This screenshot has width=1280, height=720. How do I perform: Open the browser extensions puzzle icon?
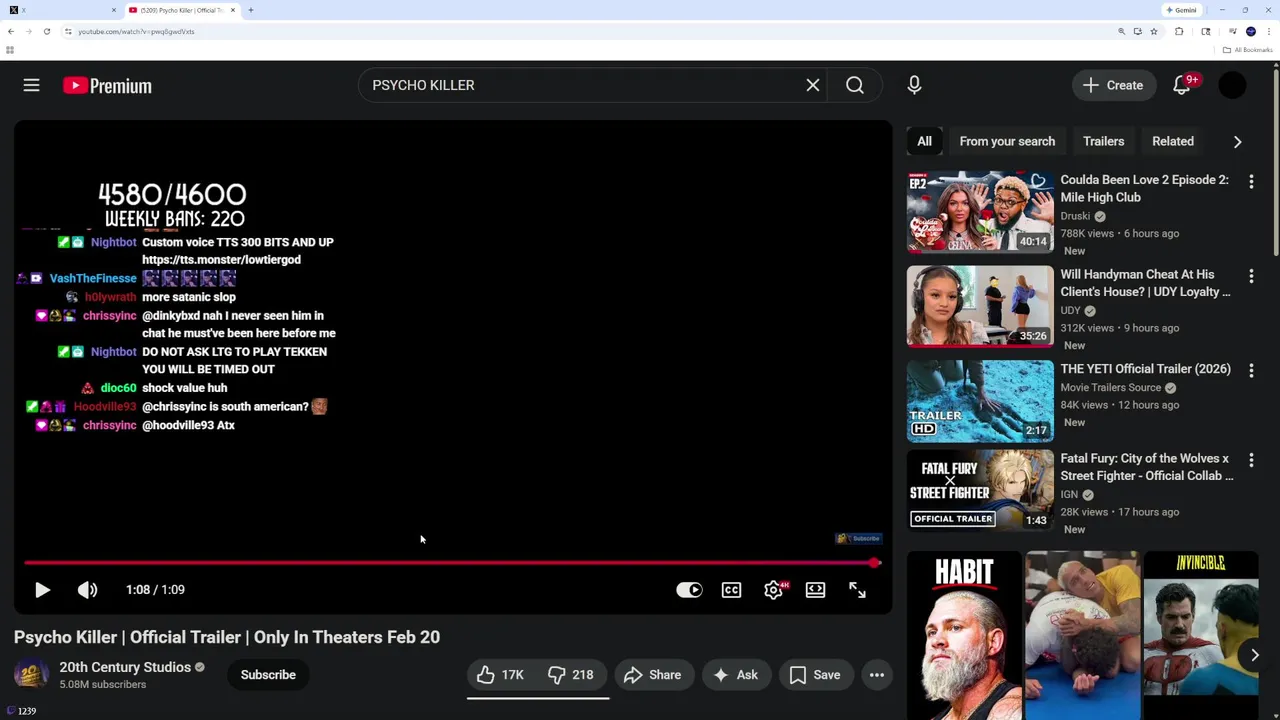pyautogui.click(x=1179, y=31)
